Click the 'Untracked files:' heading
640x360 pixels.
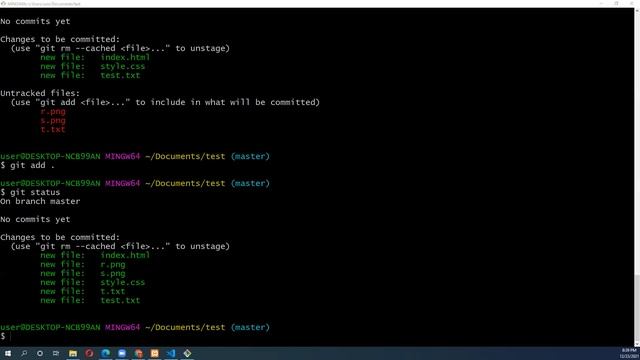point(40,93)
